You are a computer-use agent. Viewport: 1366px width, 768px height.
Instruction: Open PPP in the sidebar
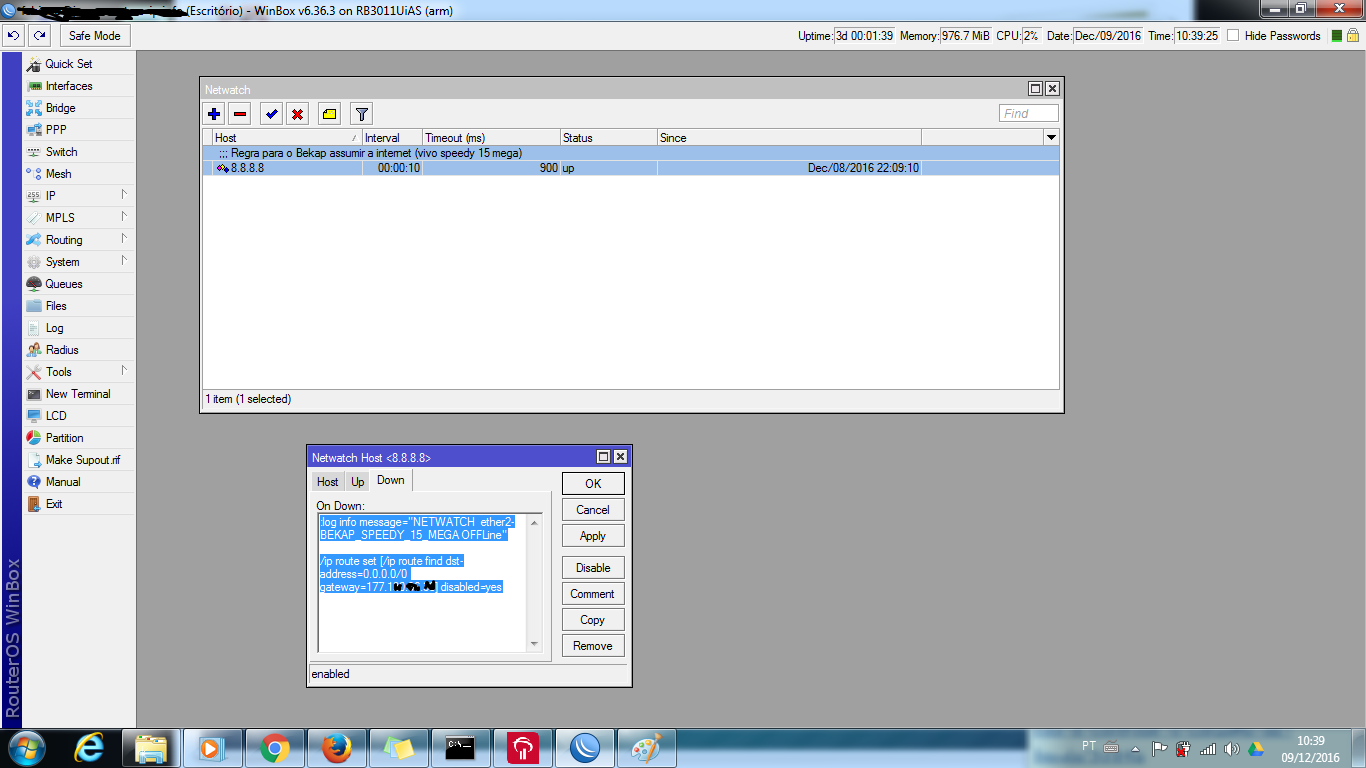pyautogui.click(x=78, y=130)
